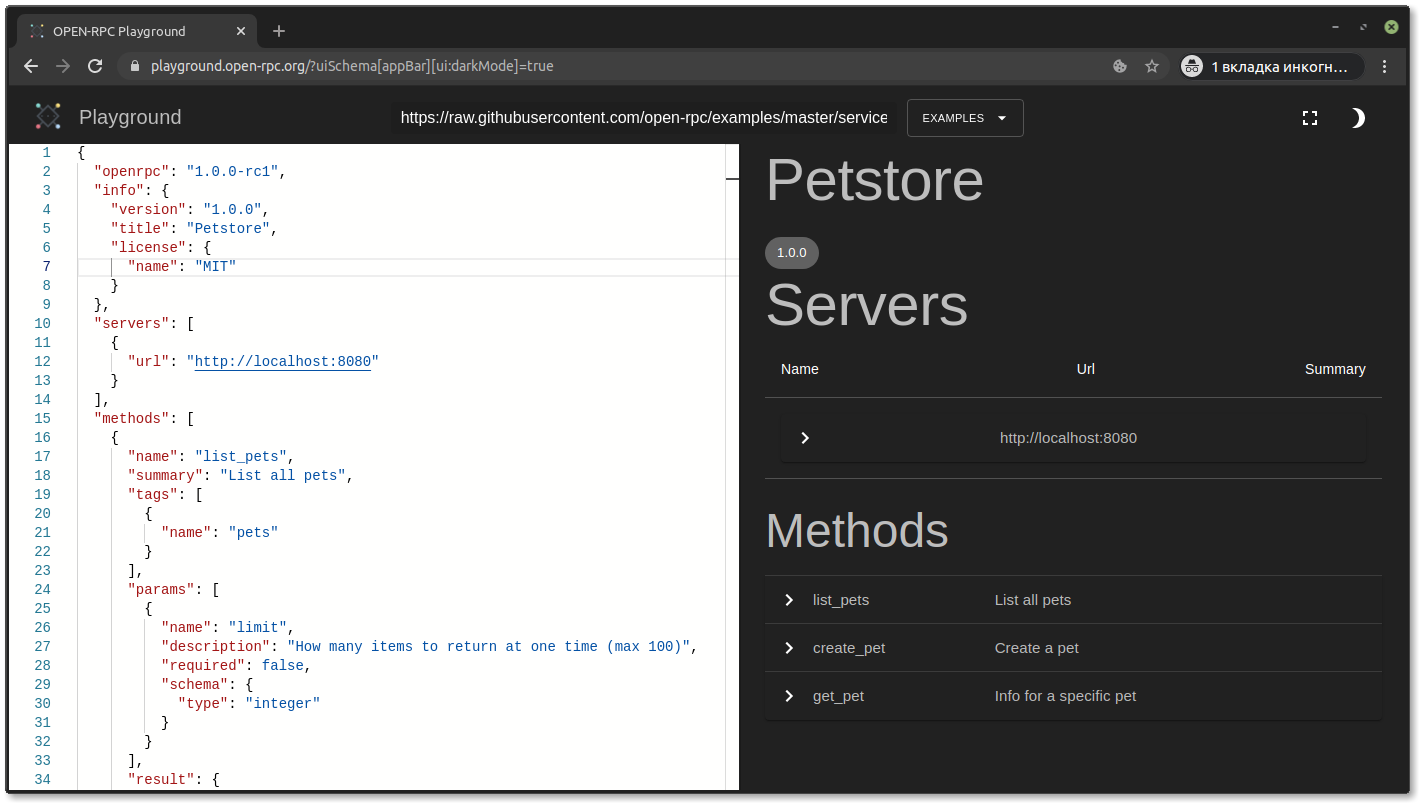Expand the list_pets method details

(789, 600)
